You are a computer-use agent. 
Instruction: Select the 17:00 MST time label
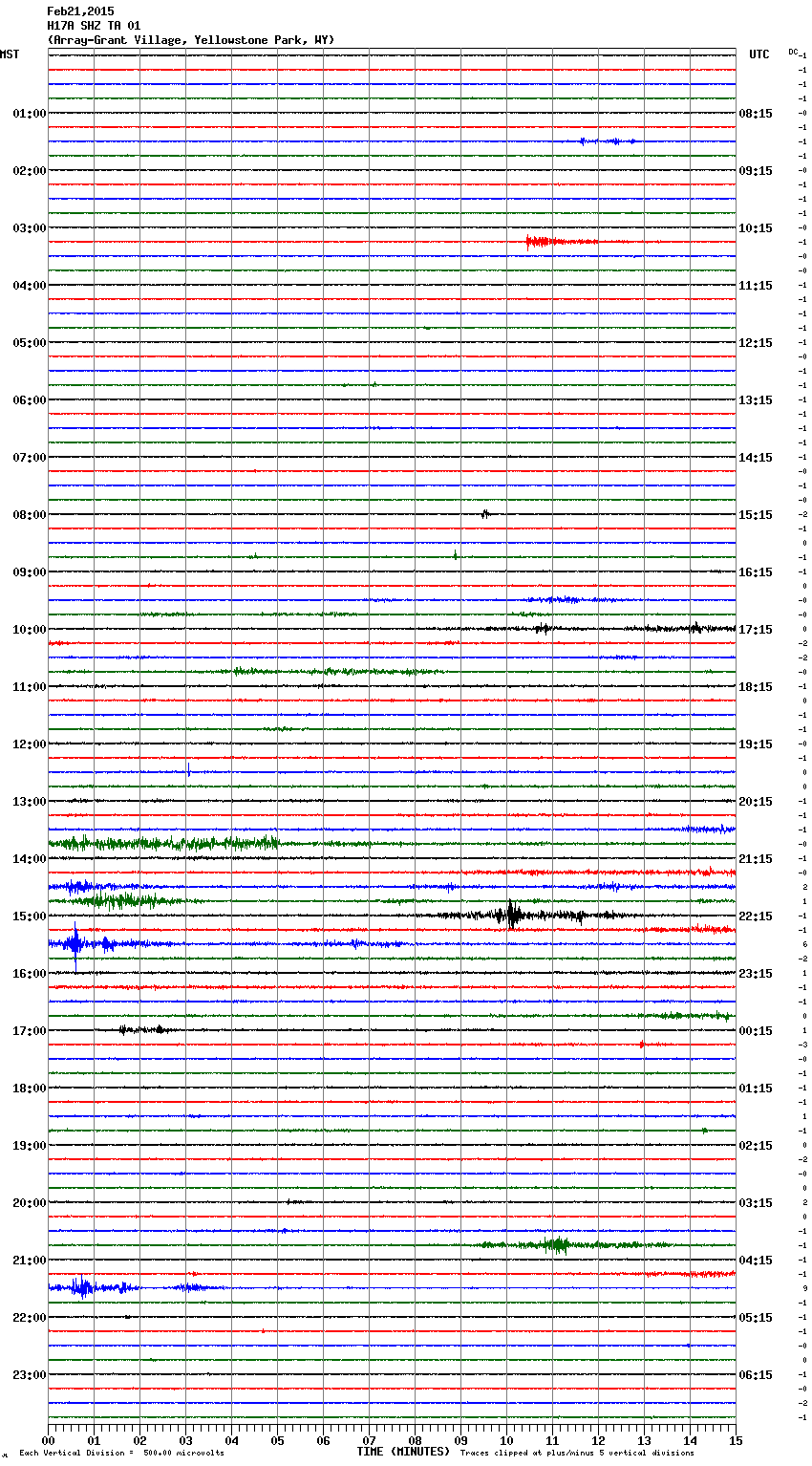point(30,1031)
